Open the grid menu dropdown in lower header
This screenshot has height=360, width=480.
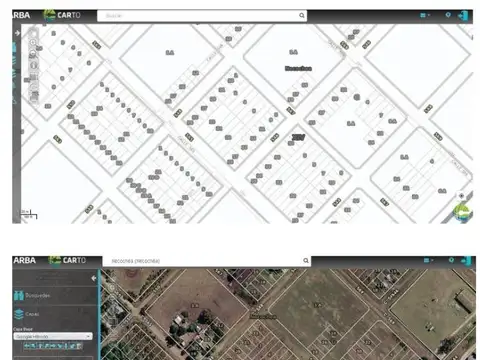(x=428, y=260)
